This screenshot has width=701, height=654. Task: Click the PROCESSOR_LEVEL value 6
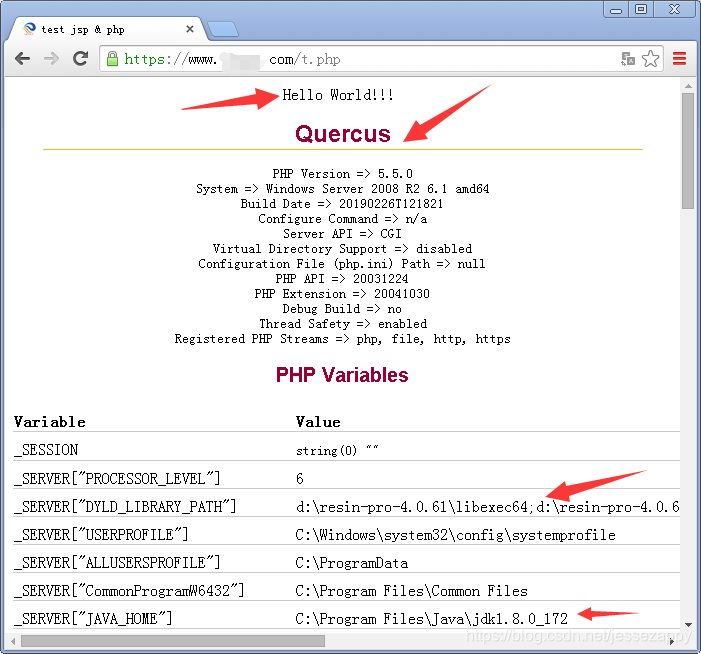pyautogui.click(x=300, y=478)
